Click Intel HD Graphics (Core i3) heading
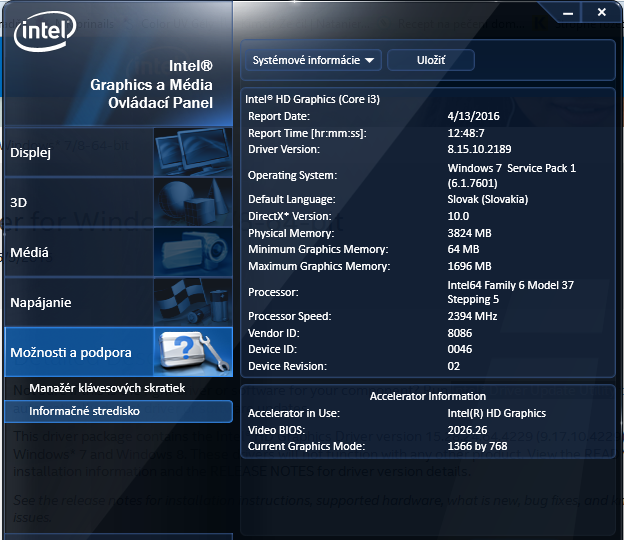This screenshot has width=624, height=540. tap(312, 99)
